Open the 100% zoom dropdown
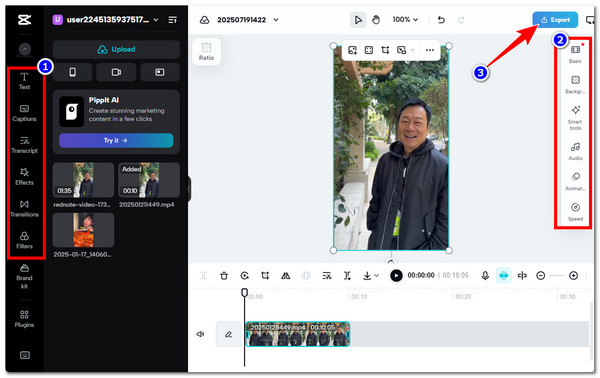Screen dimensions: 600x378 tap(405, 20)
